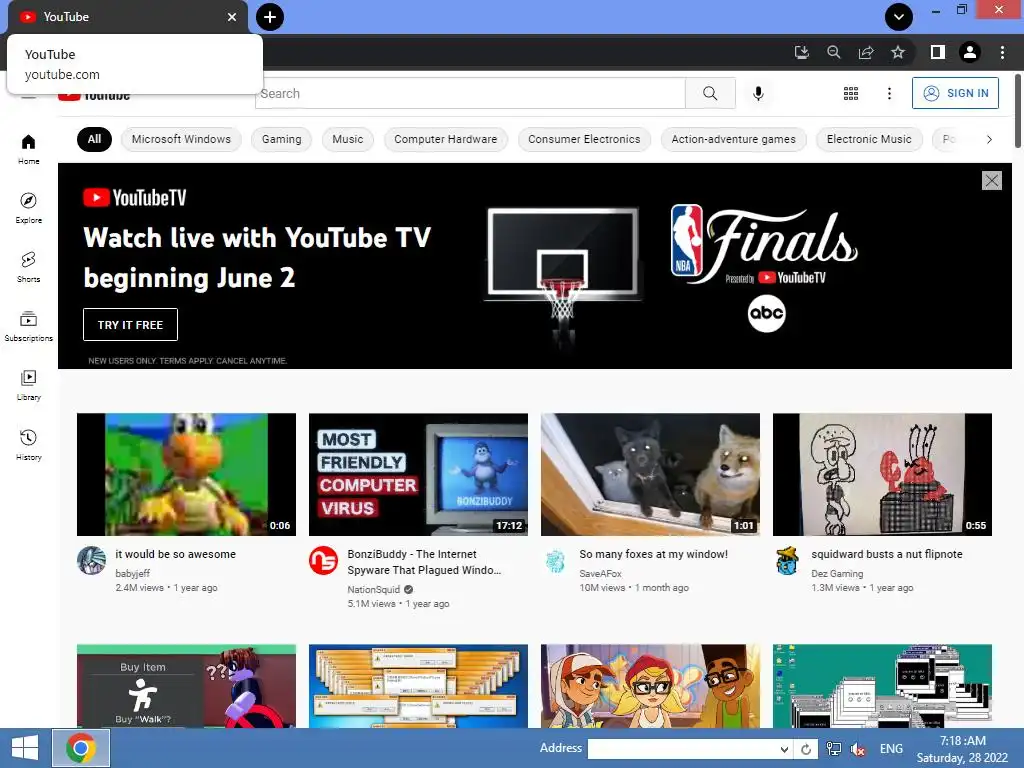The width and height of the screenshot is (1024, 768).
Task: Click the SIGN IN button
Action: pos(955,93)
